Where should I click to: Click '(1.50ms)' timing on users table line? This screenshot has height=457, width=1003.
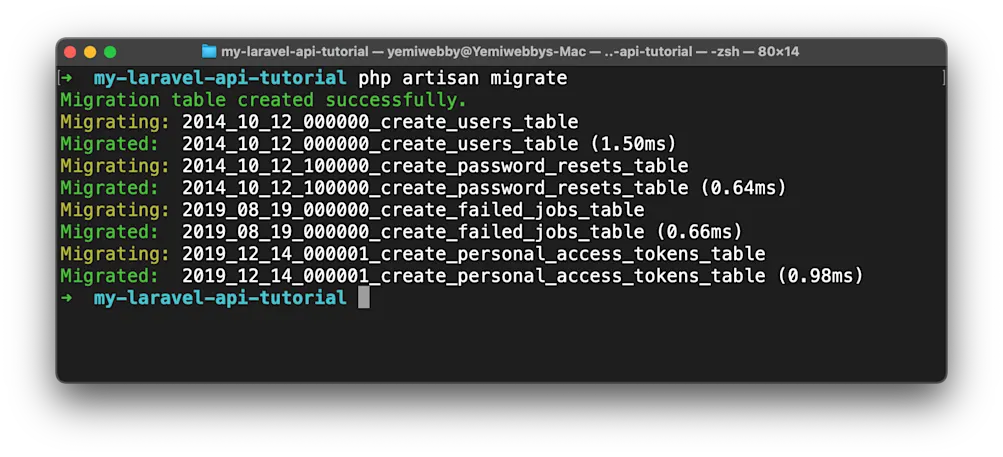[x=633, y=144]
